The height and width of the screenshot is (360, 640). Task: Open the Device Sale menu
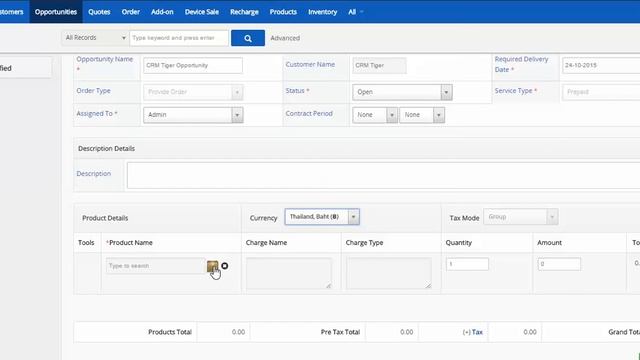tap(202, 12)
